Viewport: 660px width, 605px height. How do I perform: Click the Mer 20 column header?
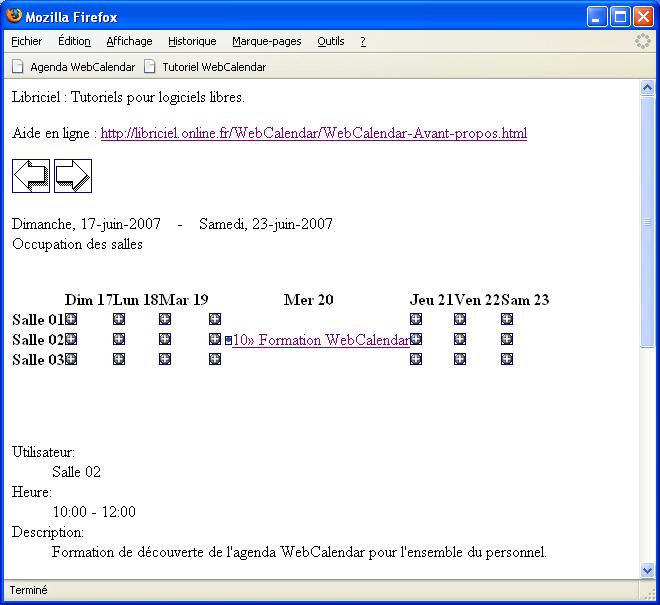(309, 300)
